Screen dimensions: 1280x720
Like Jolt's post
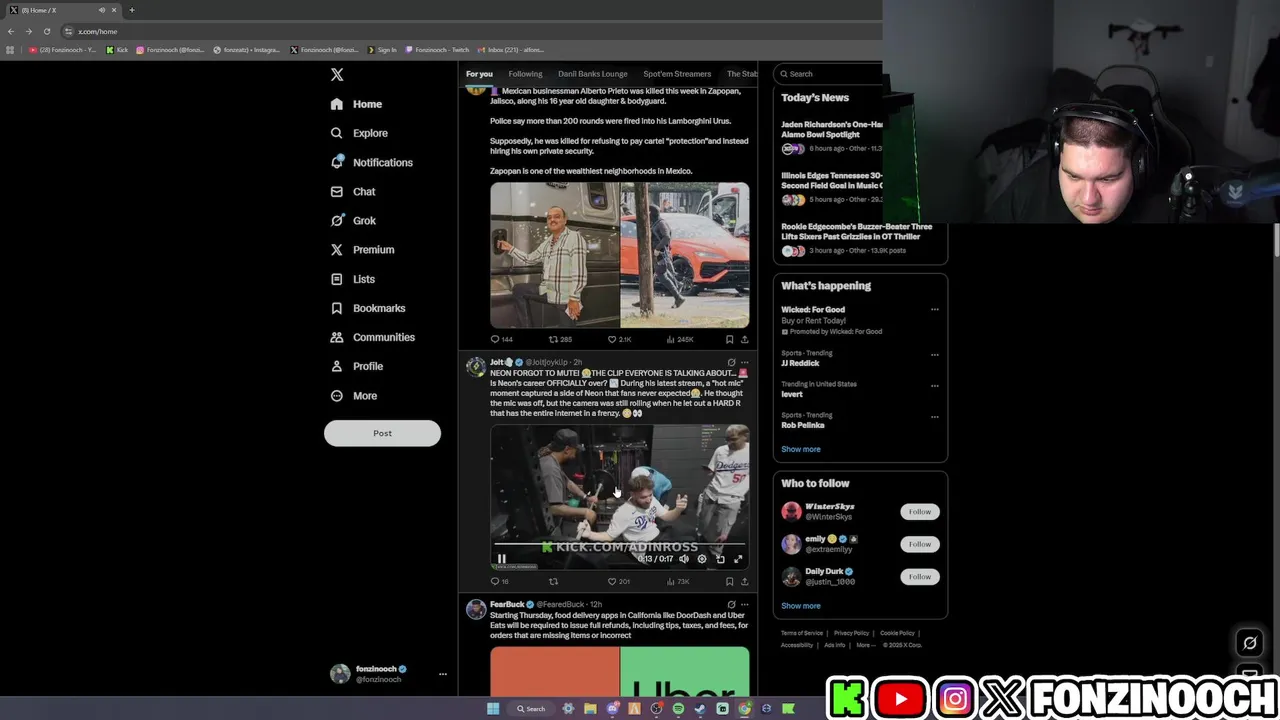618,581
